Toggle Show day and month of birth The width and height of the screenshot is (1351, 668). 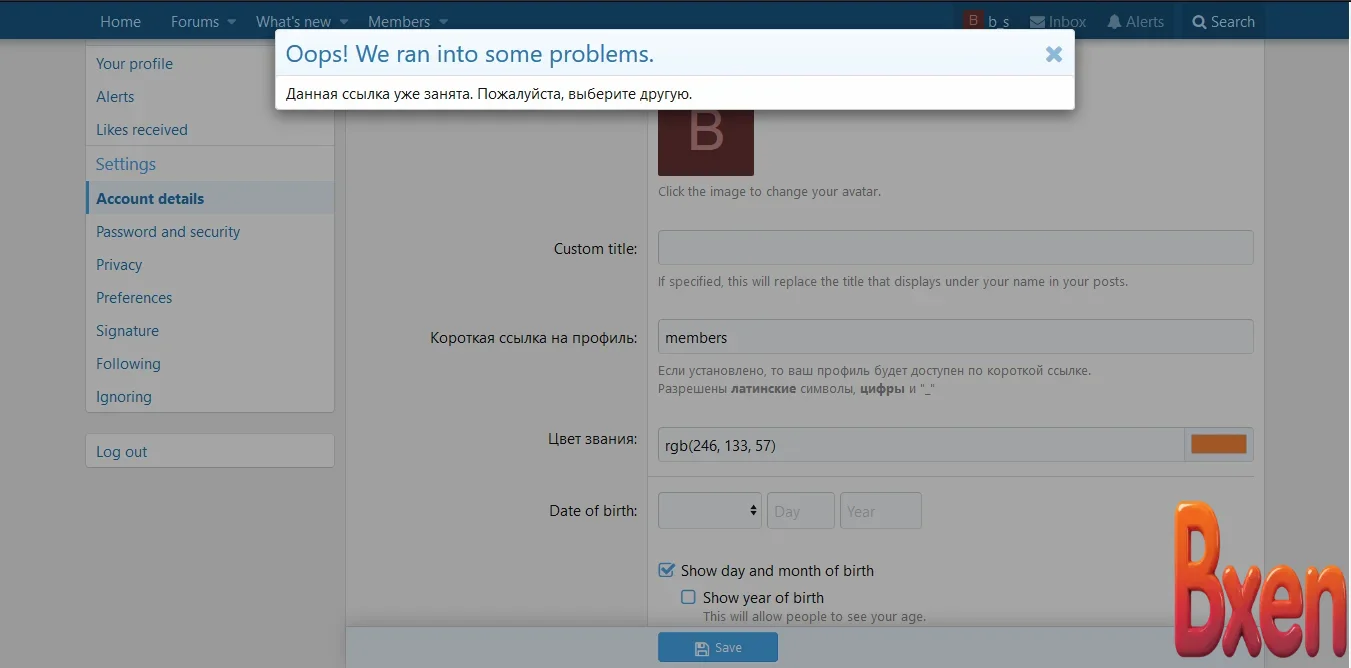[667, 570]
